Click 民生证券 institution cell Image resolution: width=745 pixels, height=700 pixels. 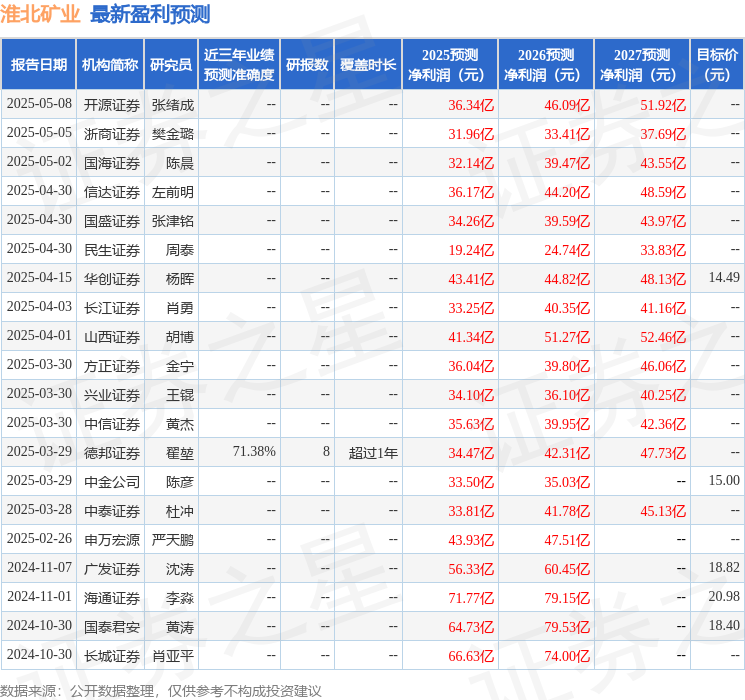[112, 249]
